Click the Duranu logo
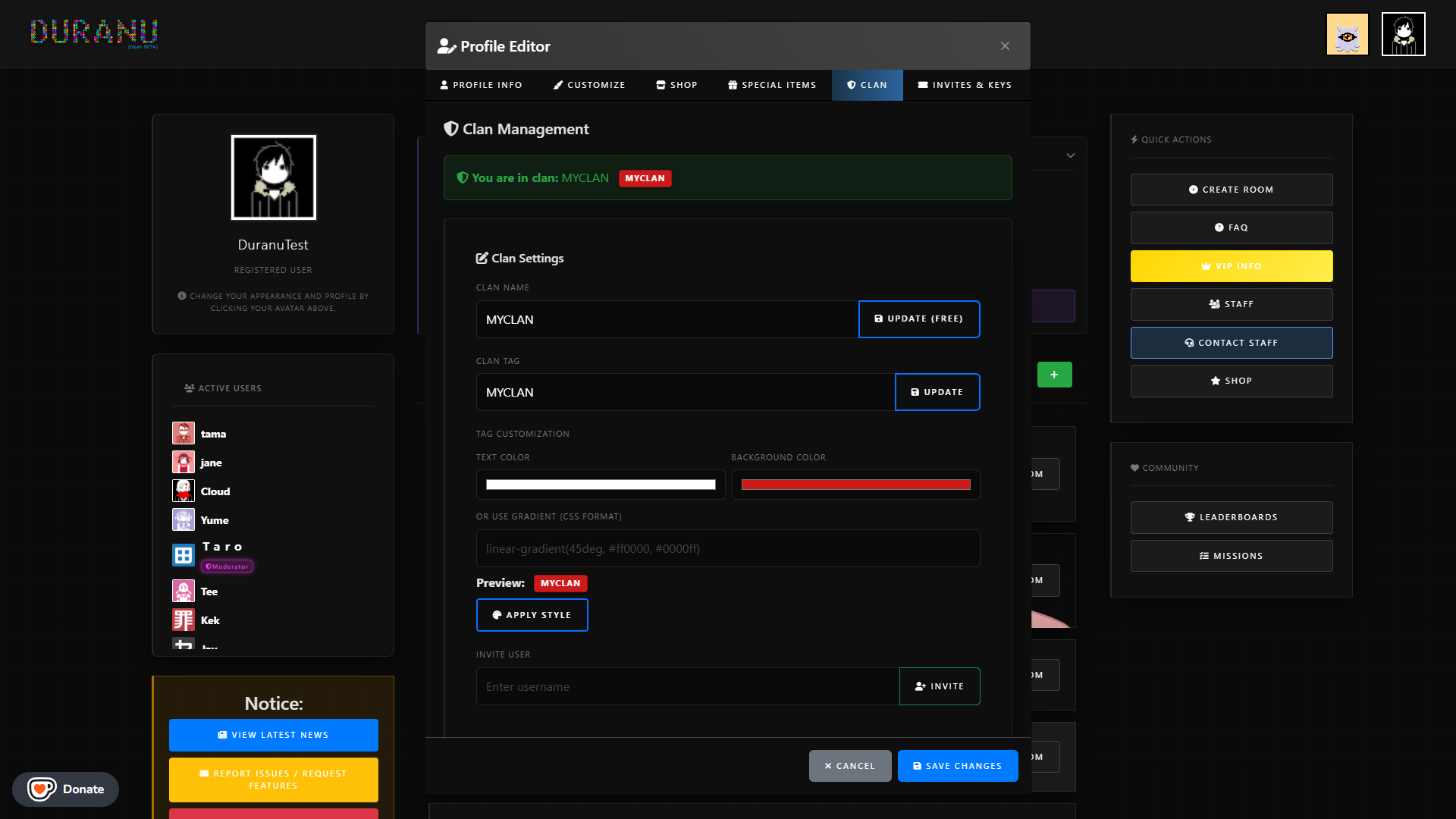 (94, 32)
